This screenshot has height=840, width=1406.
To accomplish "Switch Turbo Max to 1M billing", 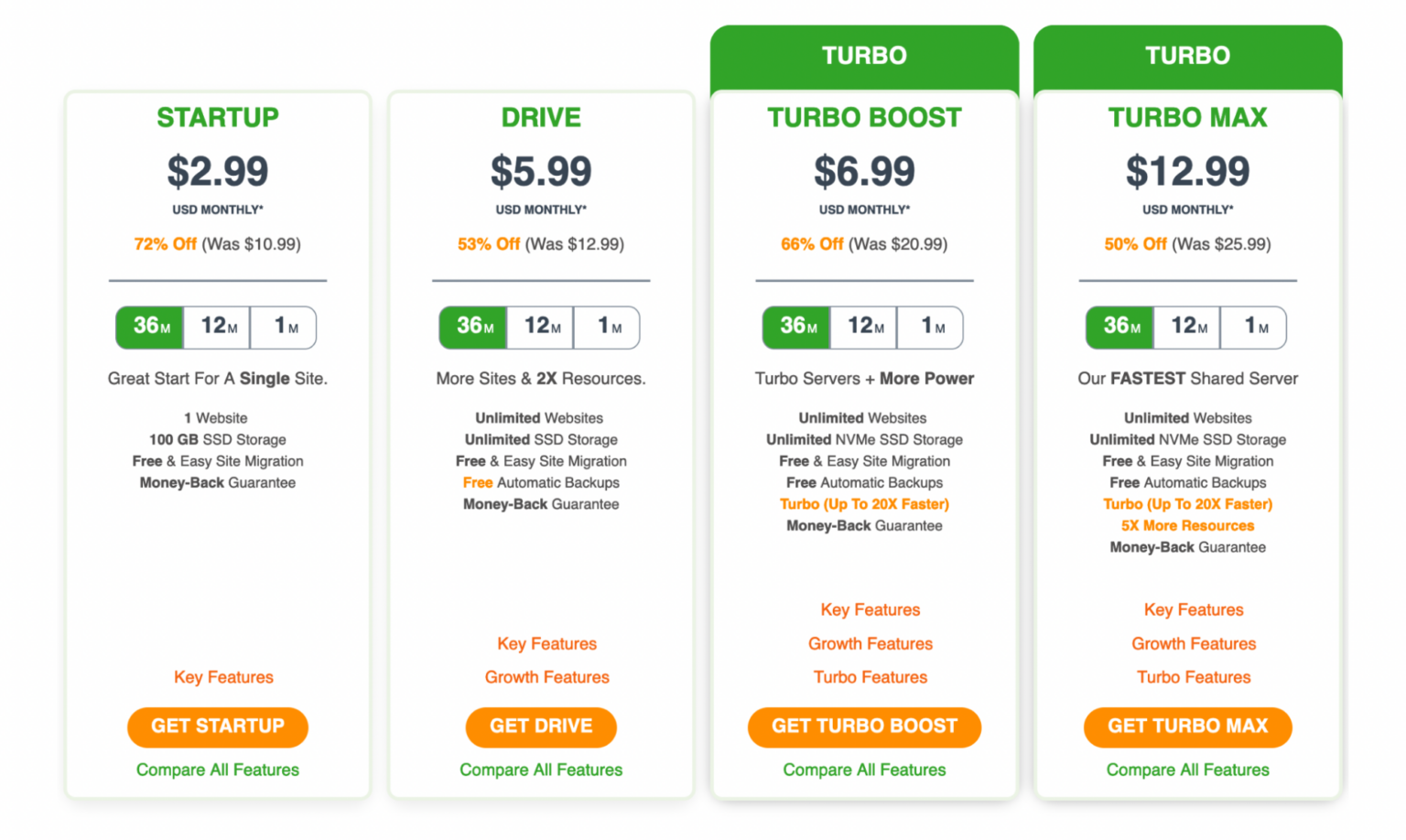I will (x=1254, y=327).
